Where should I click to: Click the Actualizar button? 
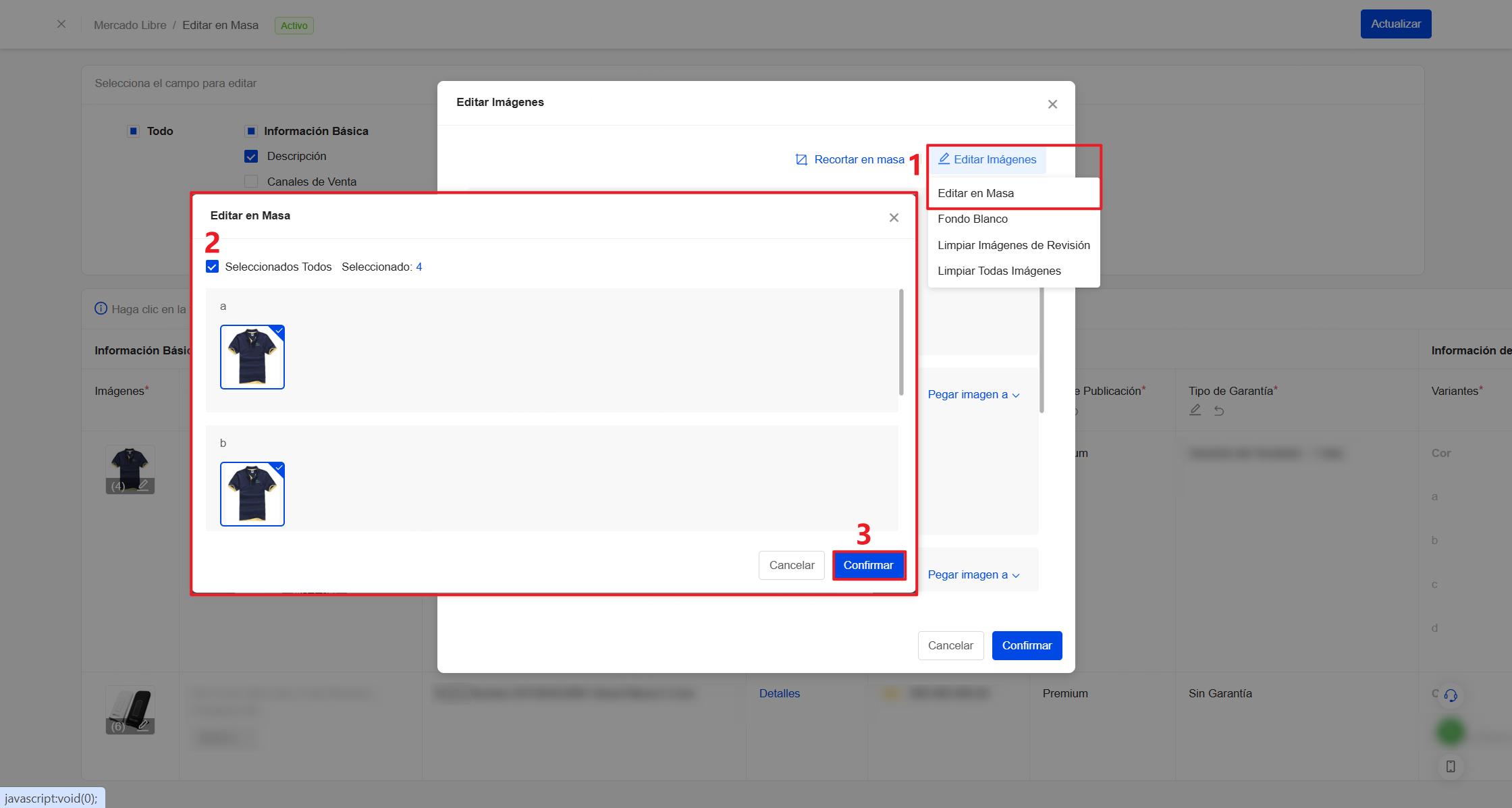pyautogui.click(x=1395, y=24)
